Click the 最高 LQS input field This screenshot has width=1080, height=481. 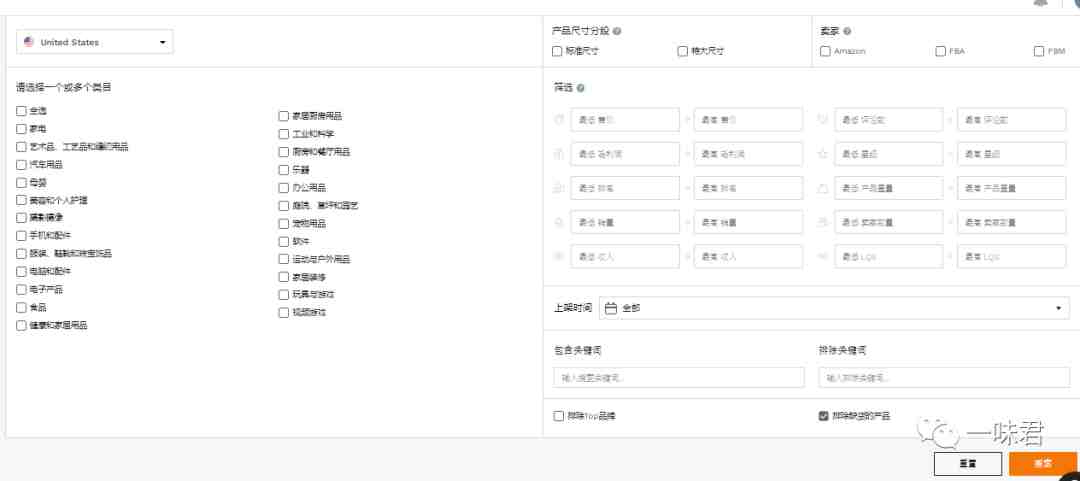[1013, 256]
